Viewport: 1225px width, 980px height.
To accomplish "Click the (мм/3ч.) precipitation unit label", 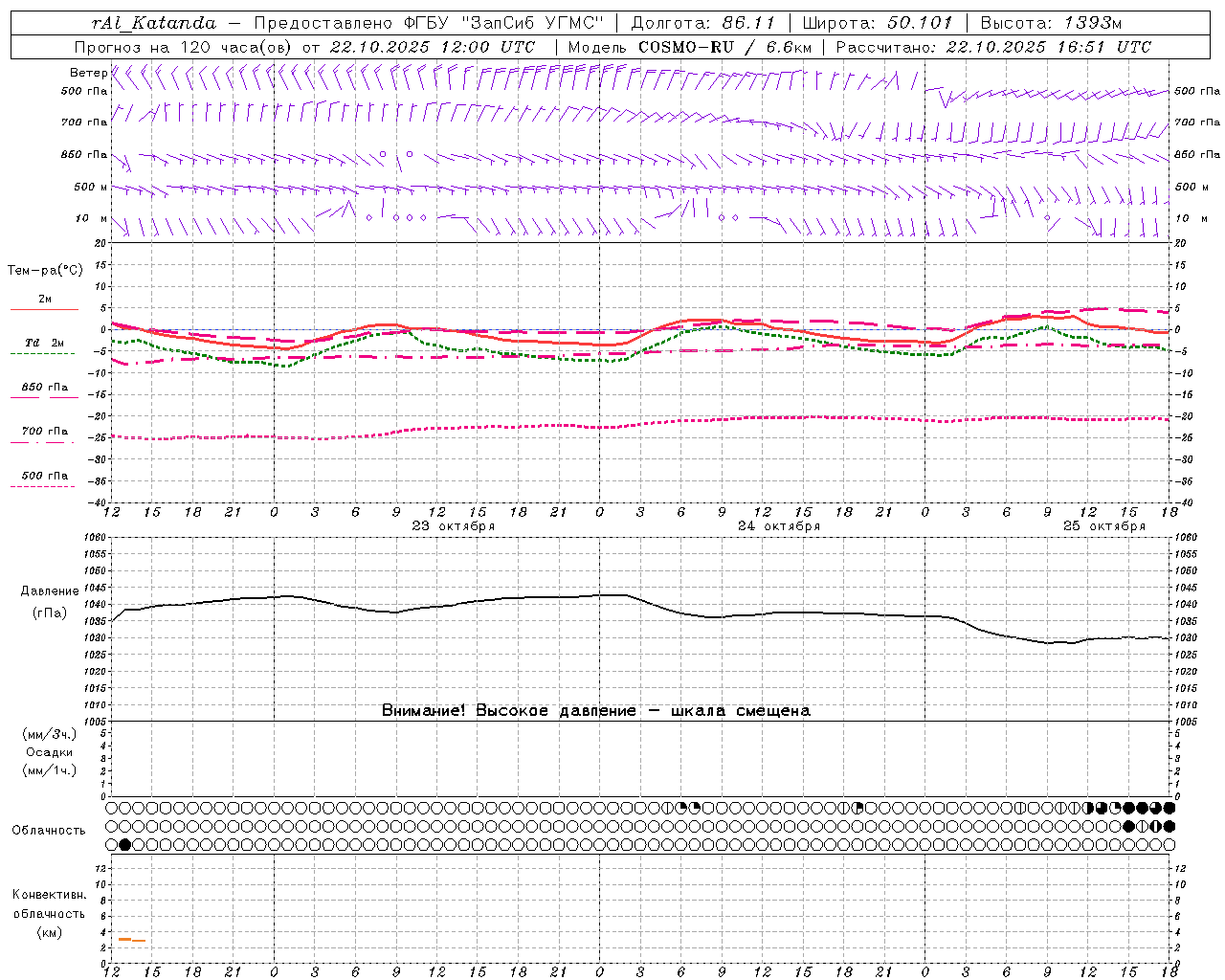I will (x=50, y=735).
